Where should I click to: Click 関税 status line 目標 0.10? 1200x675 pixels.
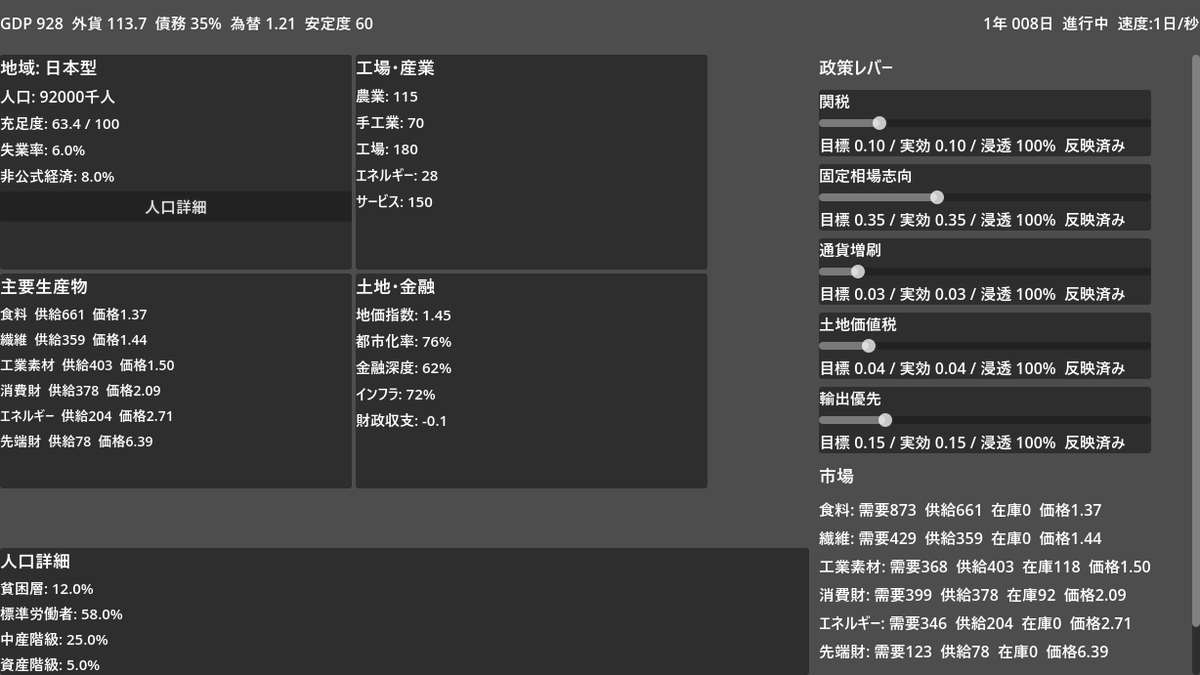(972, 146)
